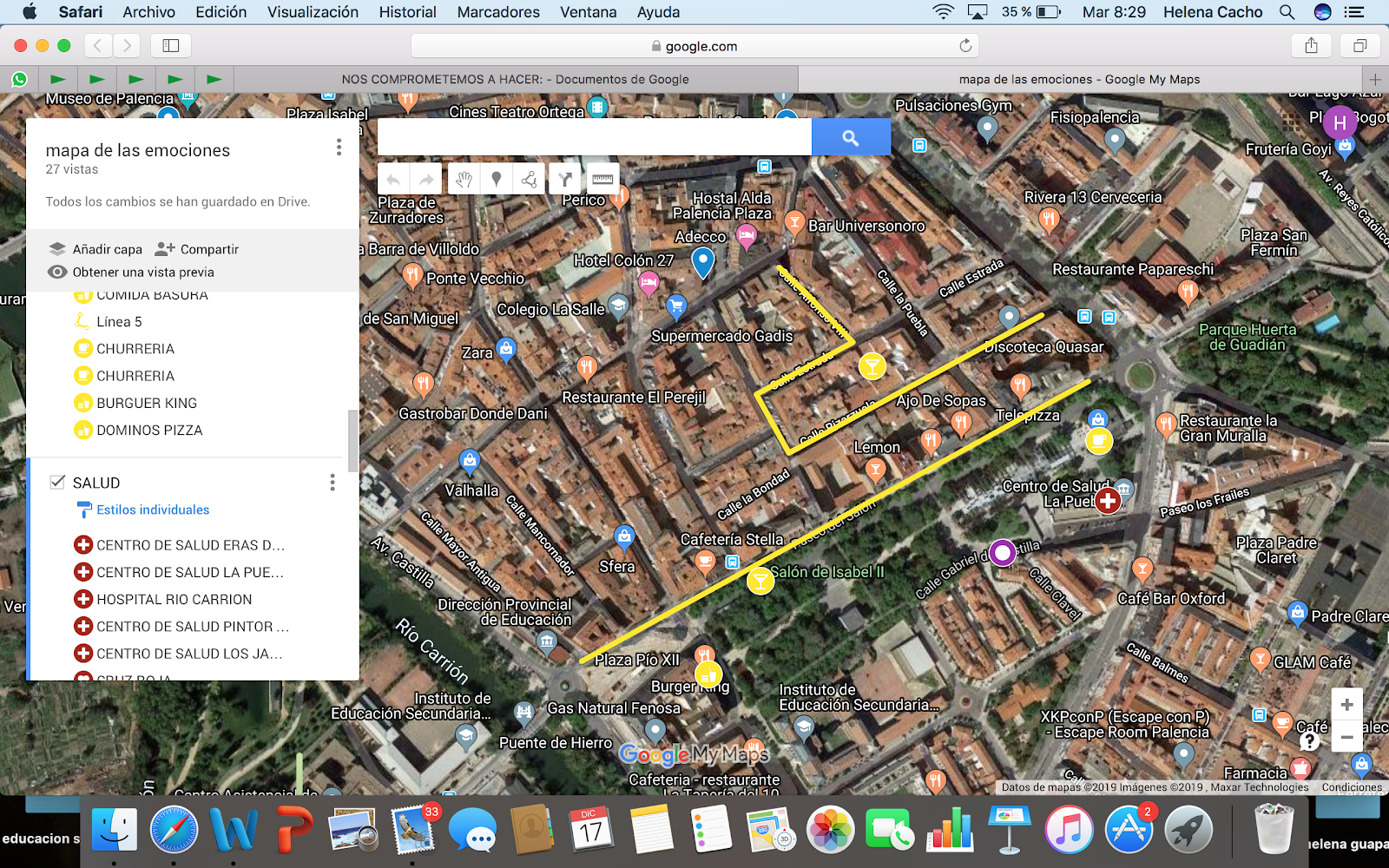Viewport: 1389px width, 868px height.
Task: Show all tabs overview button
Action: pos(1360,45)
